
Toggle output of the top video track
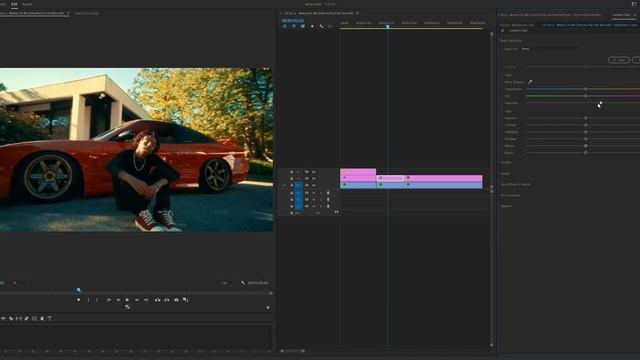pyautogui.click(x=313, y=172)
